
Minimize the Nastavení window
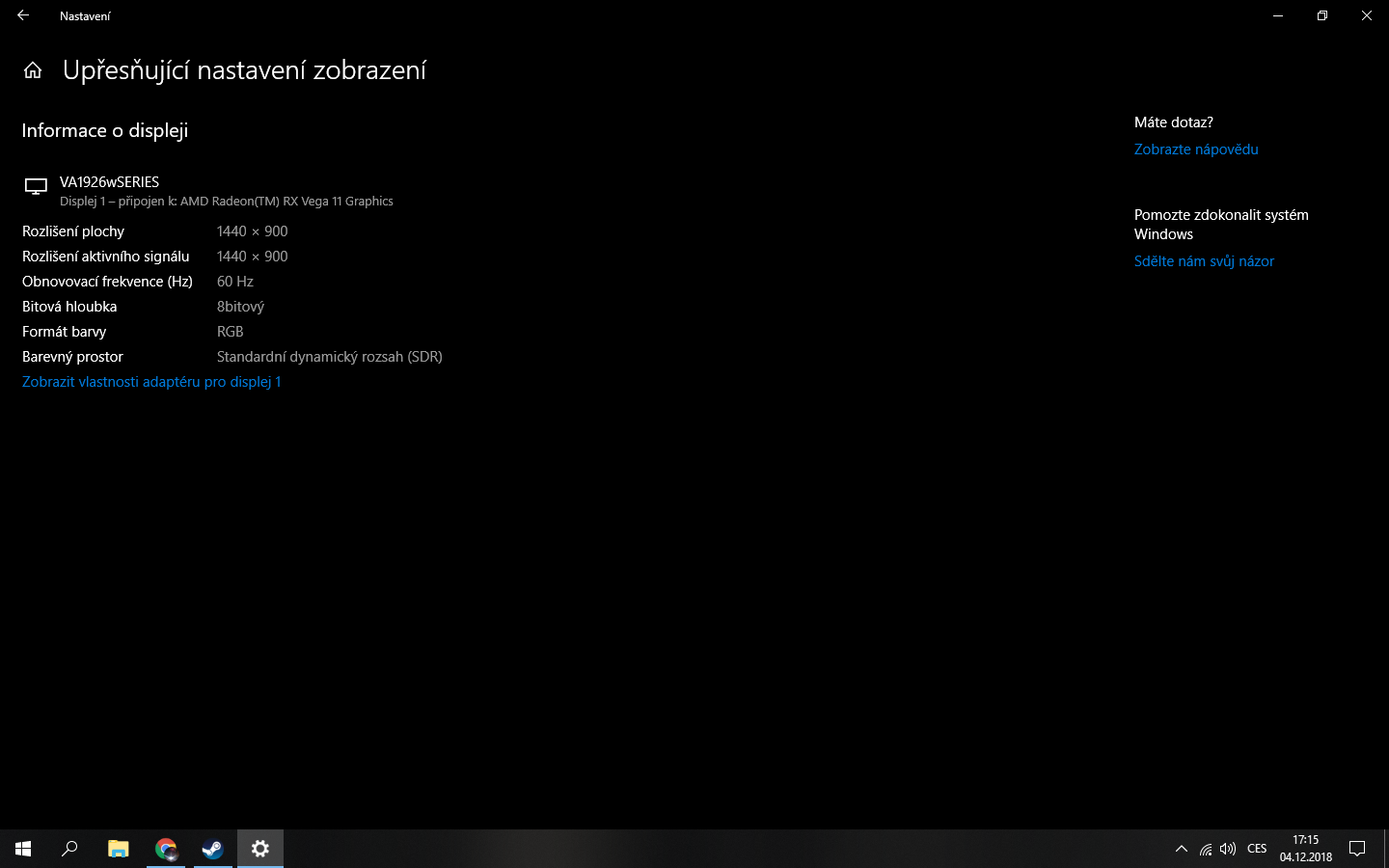[1278, 15]
